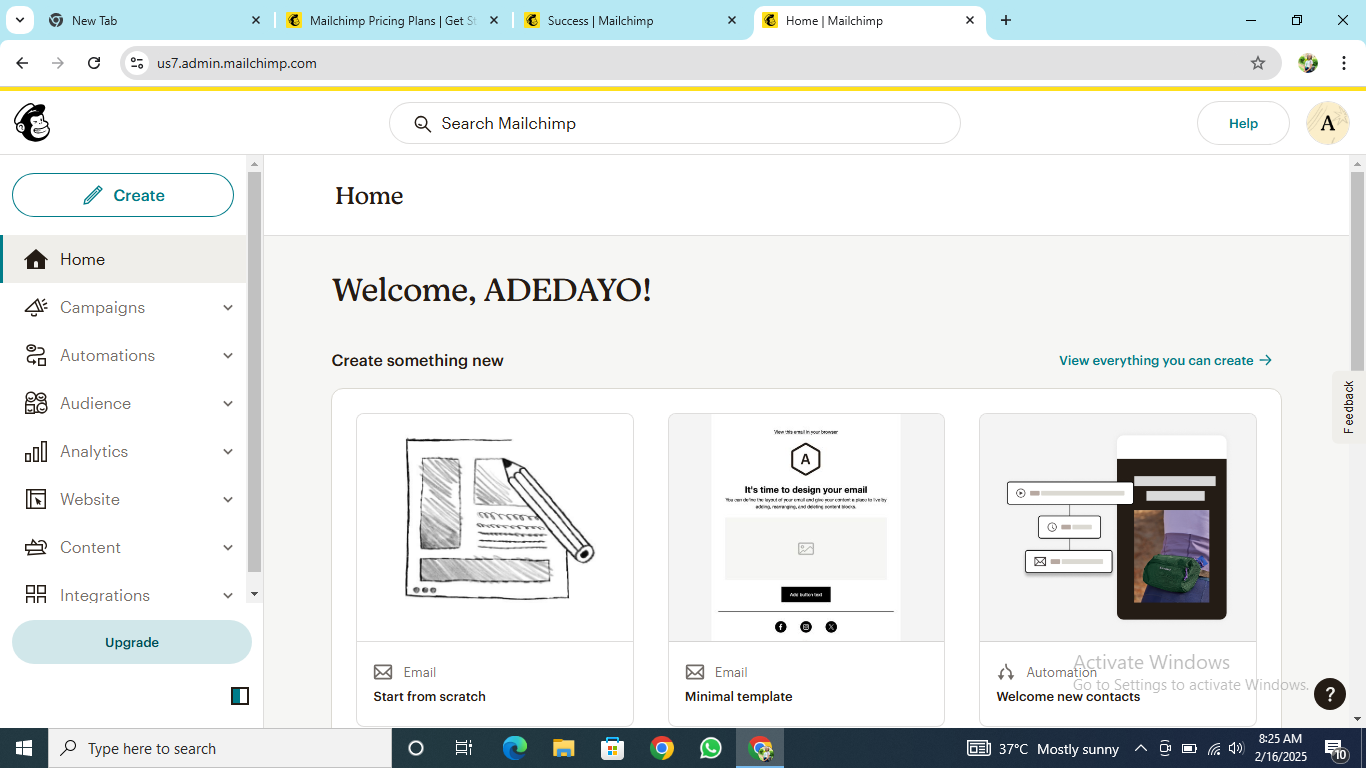Expand the Analytics menu chevron
Viewport: 1366px width, 768px height.
[228, 452]
